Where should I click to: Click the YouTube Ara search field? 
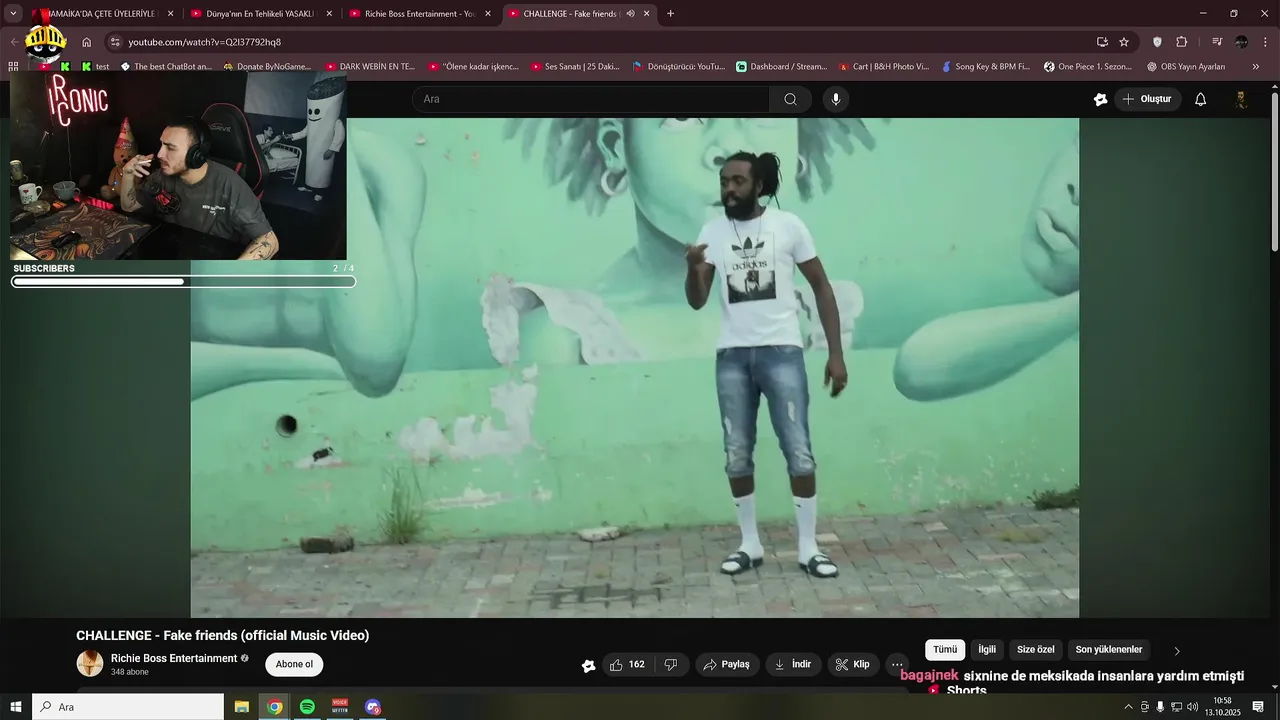[591, 99]
